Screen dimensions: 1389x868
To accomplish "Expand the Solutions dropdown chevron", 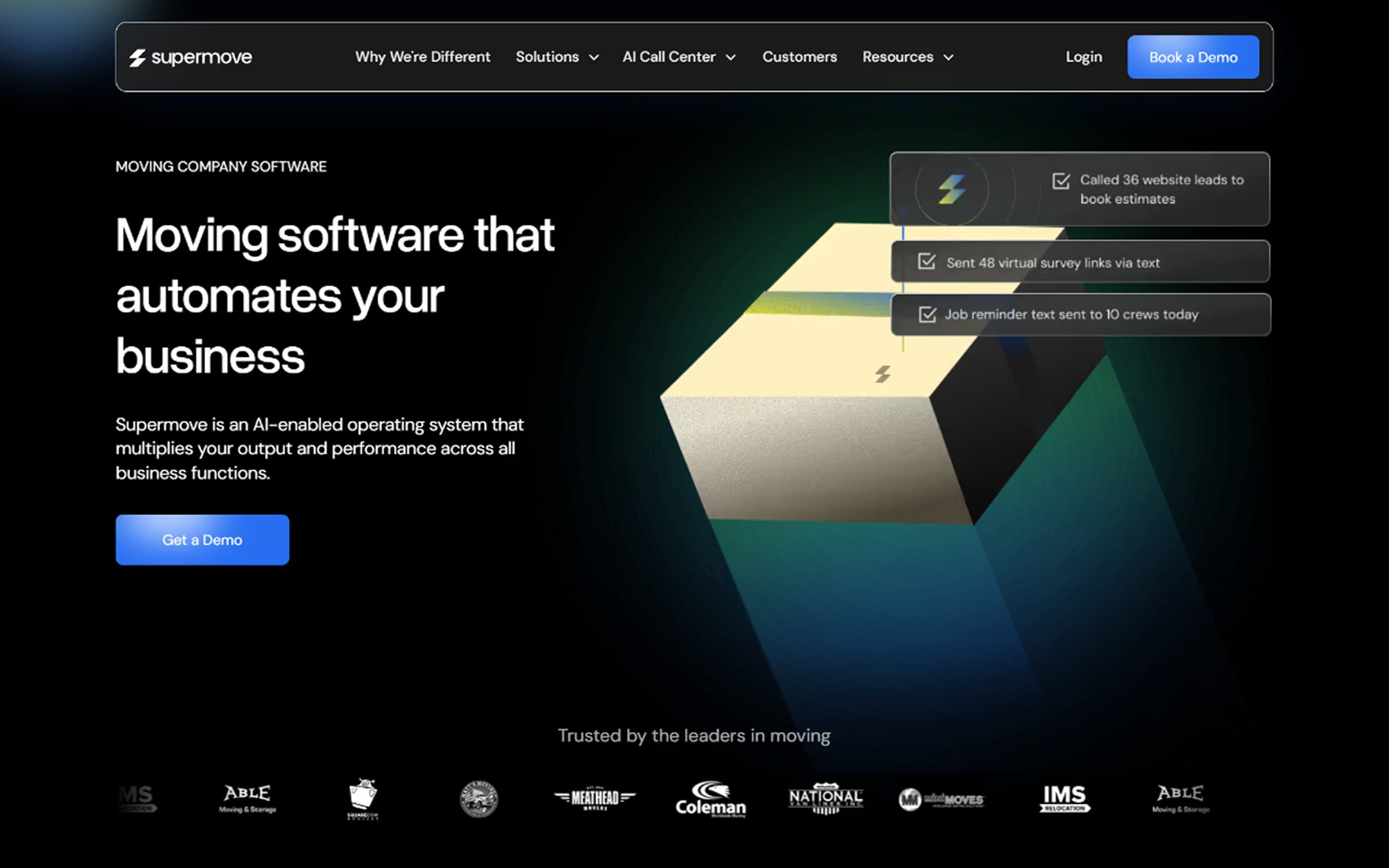I will tap(594, 58).
